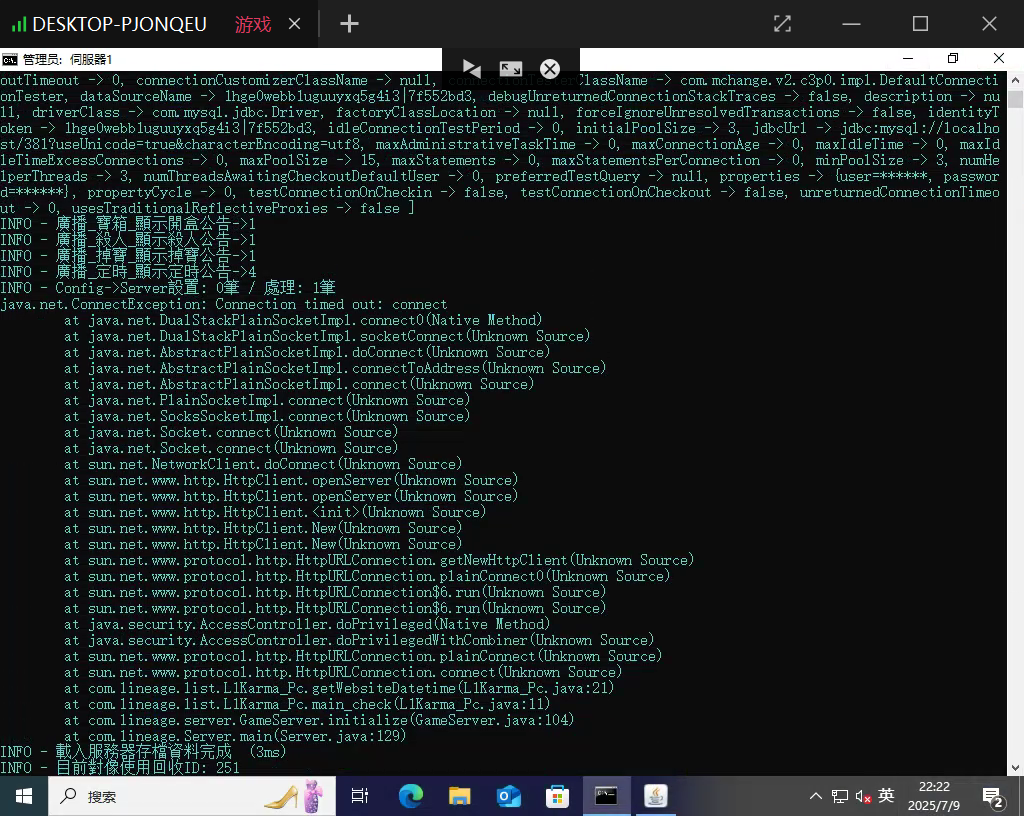Toggle fullscreen with the expand arrows icon
Screen dimensions: 1024x816
(782, 24)
